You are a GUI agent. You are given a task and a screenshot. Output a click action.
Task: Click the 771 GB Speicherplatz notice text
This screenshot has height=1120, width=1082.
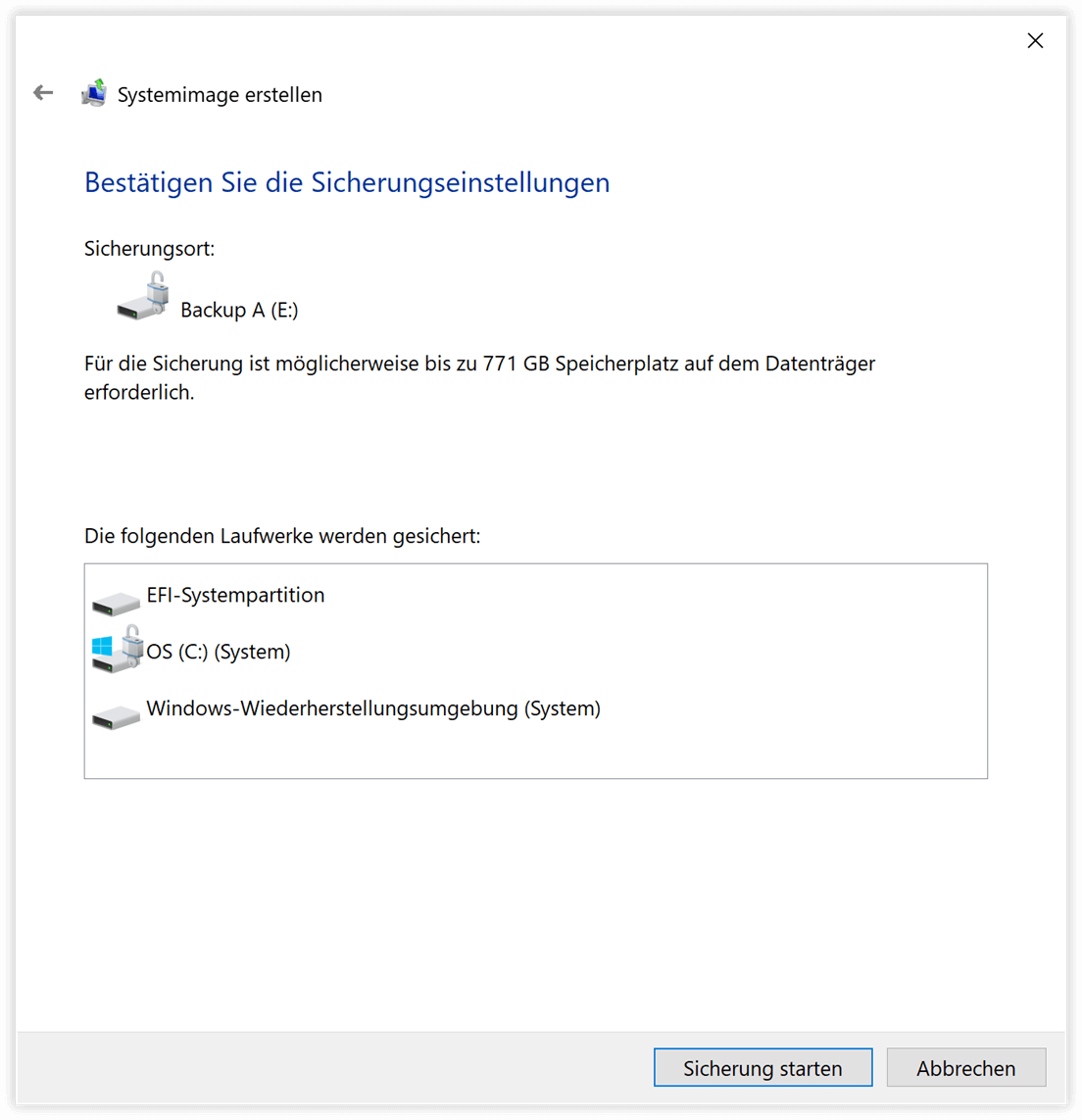tap(479, 378)
